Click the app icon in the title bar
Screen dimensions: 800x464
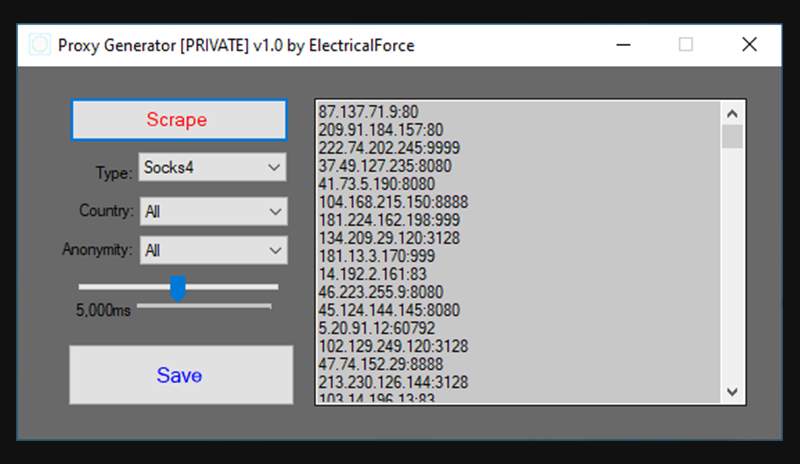coord(40,45)
